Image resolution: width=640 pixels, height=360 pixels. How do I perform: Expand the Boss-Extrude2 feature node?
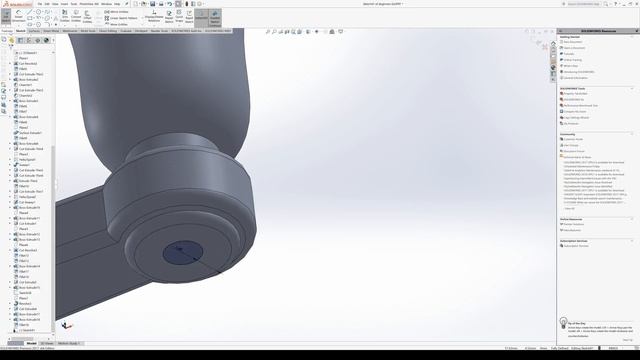coord(10,80)
